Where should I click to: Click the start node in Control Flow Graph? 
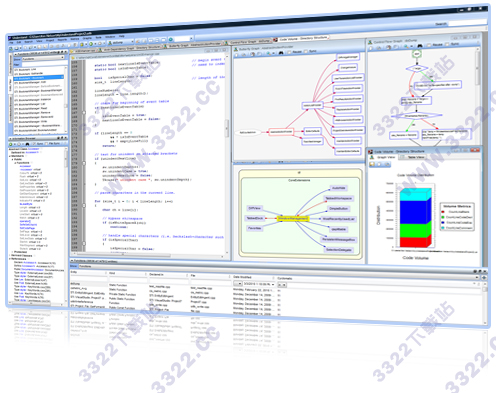coord(417,53)
